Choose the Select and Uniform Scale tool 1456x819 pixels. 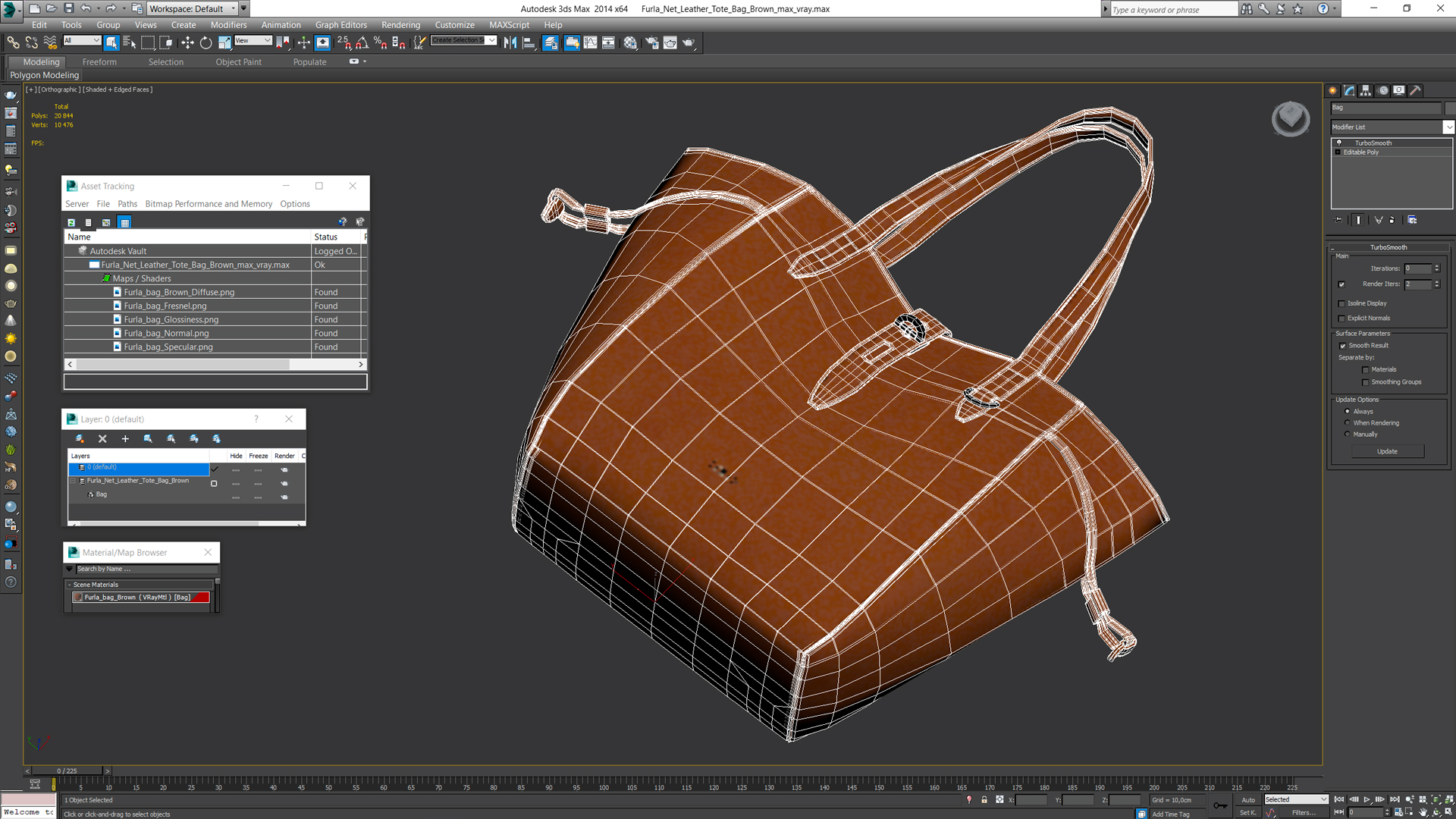[x=224, y=42]
